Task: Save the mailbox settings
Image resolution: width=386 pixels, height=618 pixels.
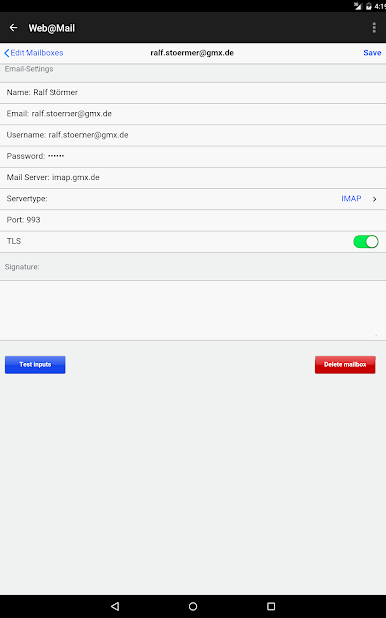Action: (x=372, y=53)
